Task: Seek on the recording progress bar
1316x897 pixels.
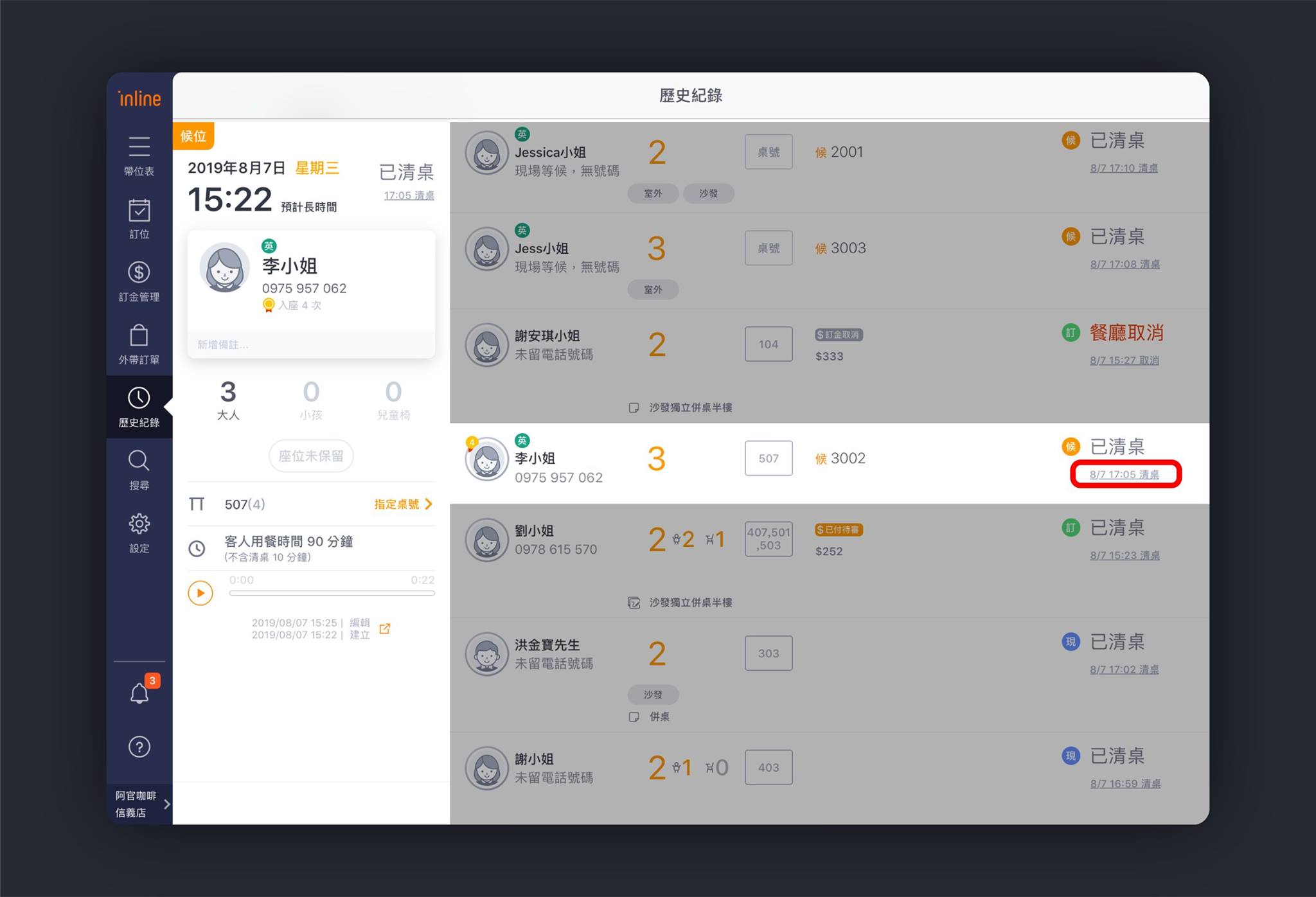Action: click(x=332, y=593)
